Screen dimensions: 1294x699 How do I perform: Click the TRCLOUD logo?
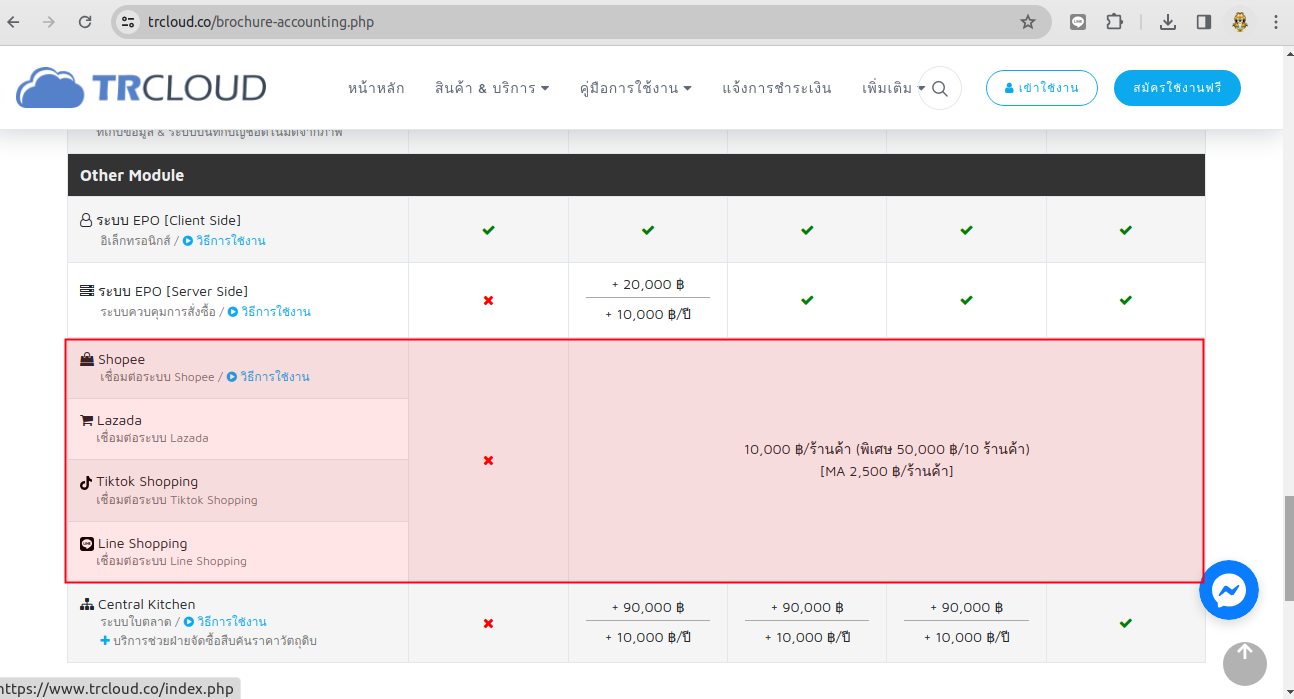point(141,88)
